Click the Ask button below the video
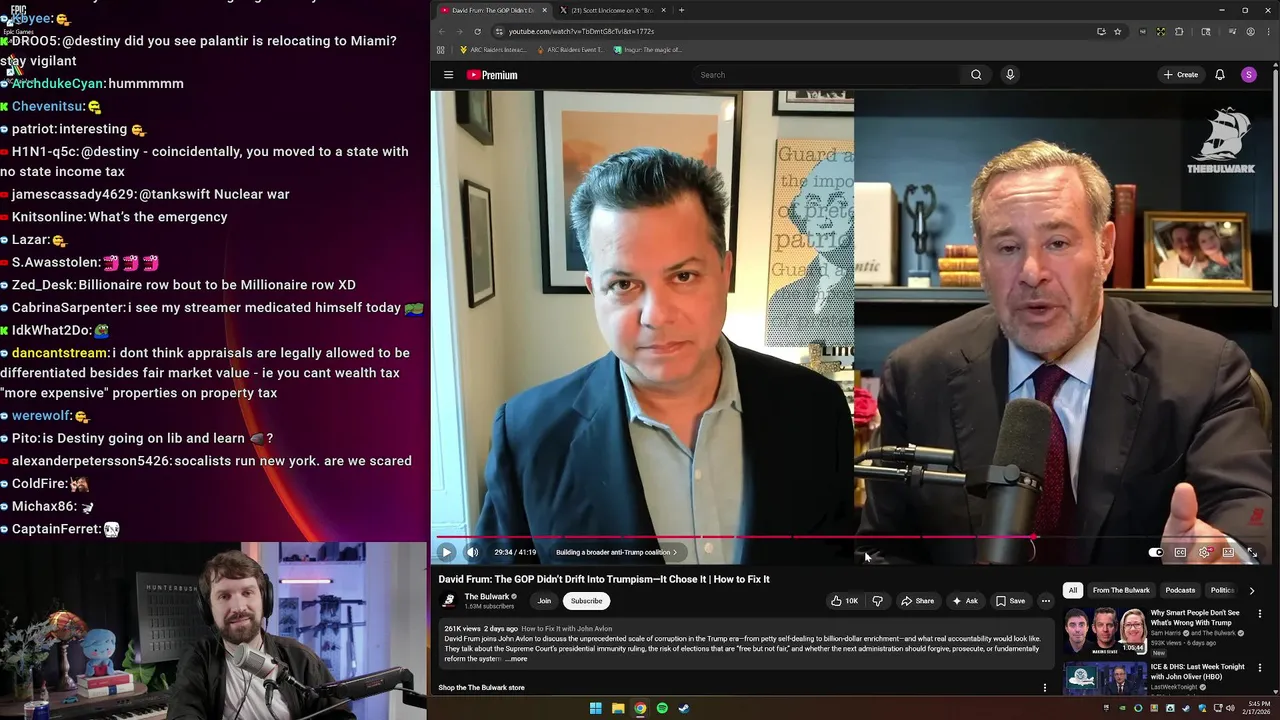Viewport: 1280px width, 720px height. 965,601
